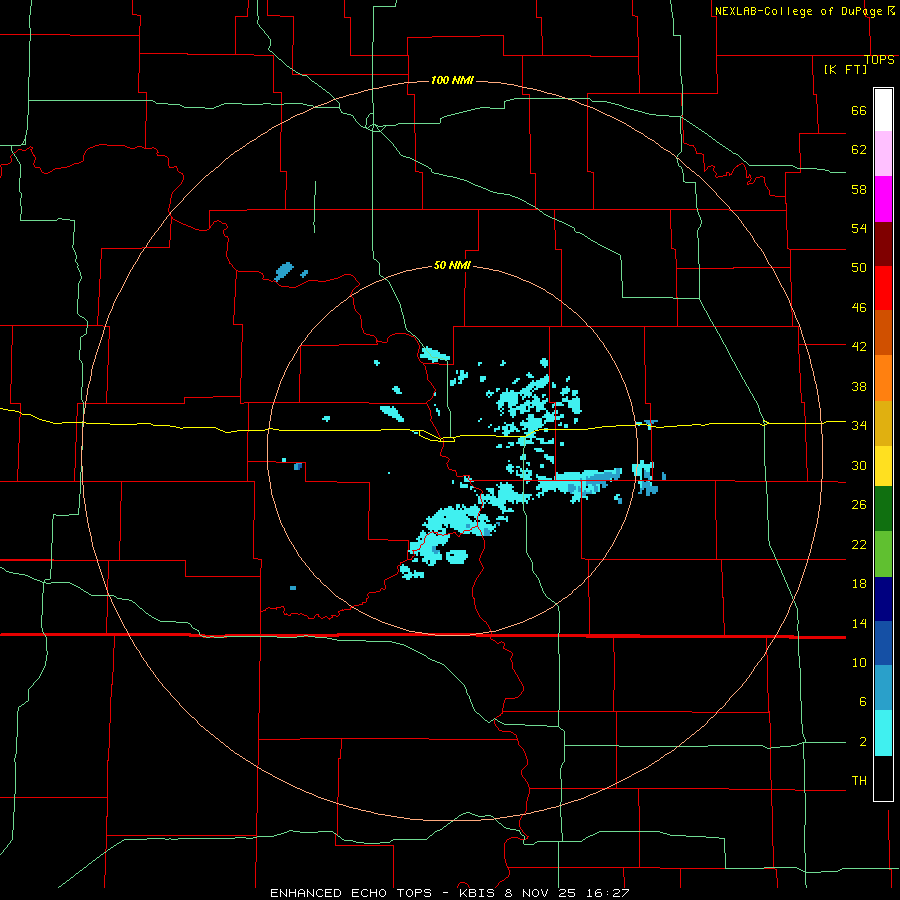Image resolution: width=900 pixels, height=900 pixels.
Task: Click the dark orange 42 kft legend swatch
Action: point(883,333)
